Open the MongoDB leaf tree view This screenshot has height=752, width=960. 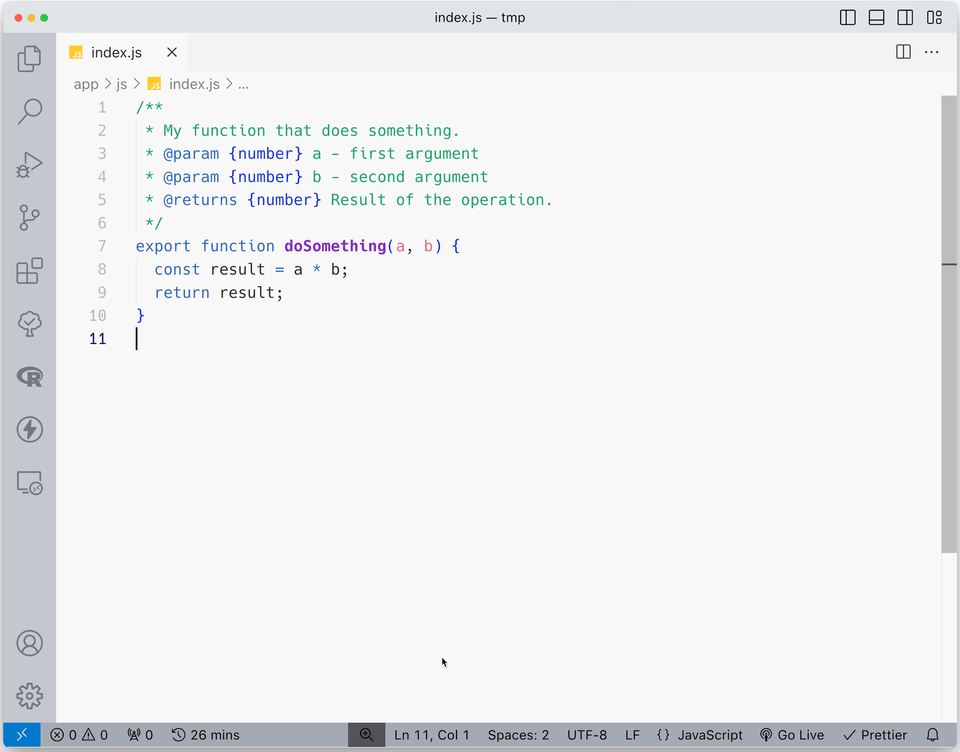(29, 323)
